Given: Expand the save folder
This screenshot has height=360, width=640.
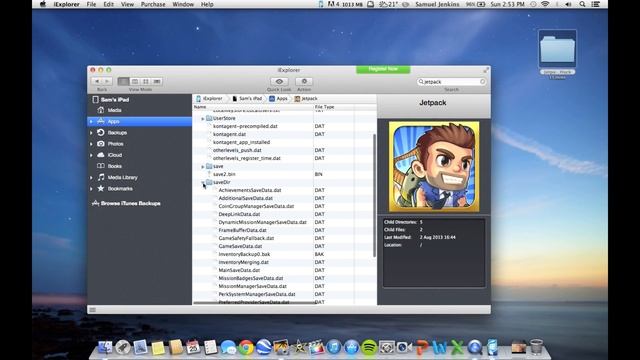Looking at the screenshot, I should click(x=203, y=167).
